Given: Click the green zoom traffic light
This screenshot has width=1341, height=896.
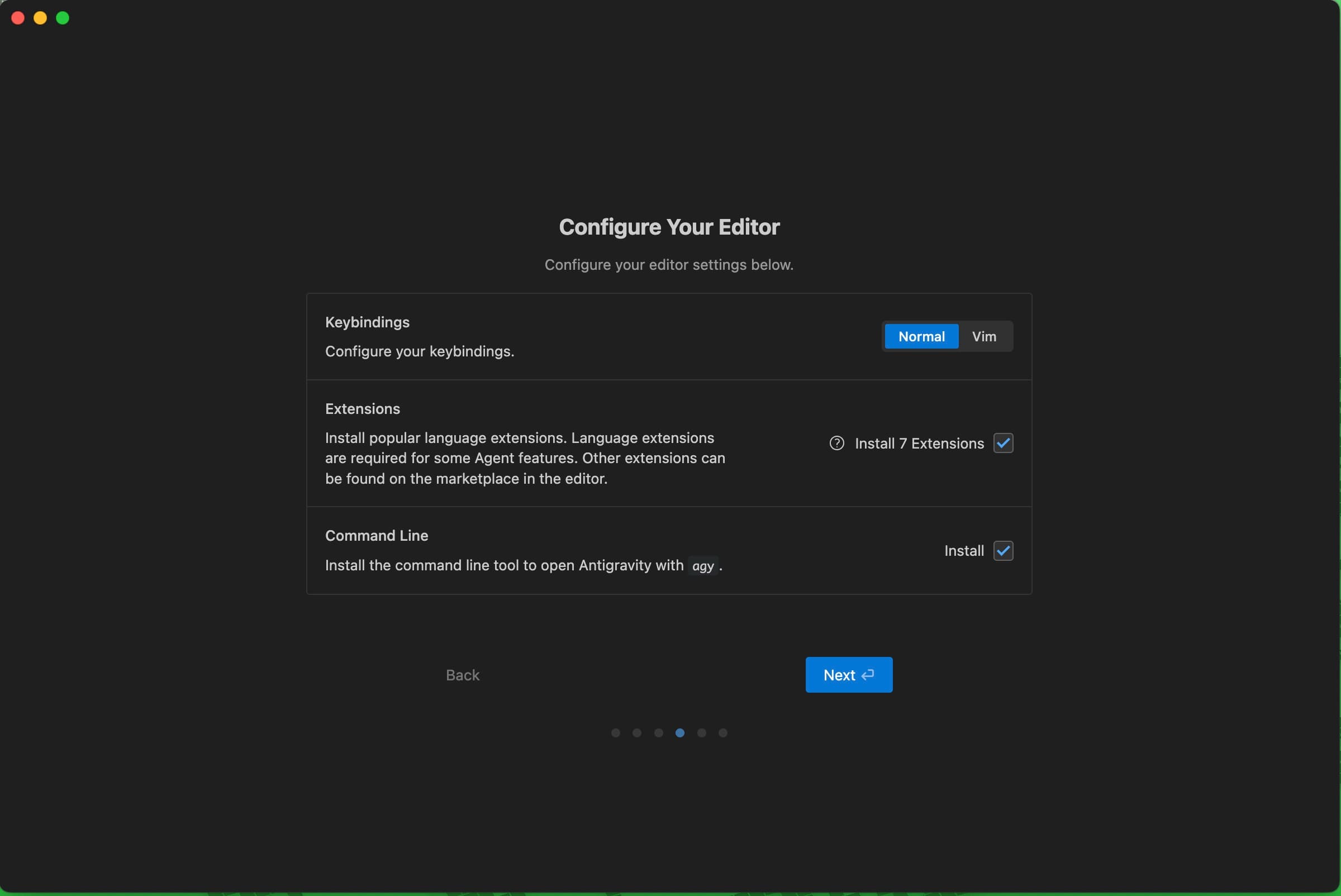Looking at the screenshot, I should click(x=63, y=18).
